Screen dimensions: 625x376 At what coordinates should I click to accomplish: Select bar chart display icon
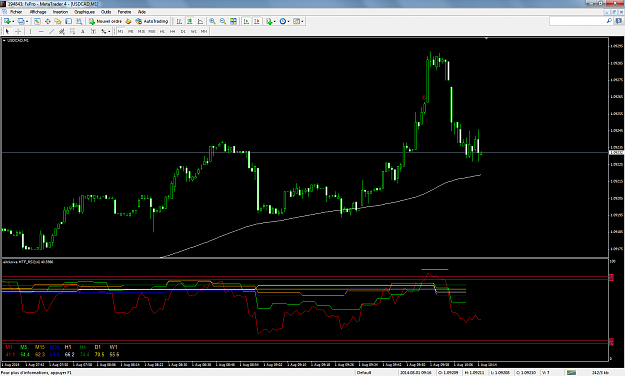(x=180, y=21)
